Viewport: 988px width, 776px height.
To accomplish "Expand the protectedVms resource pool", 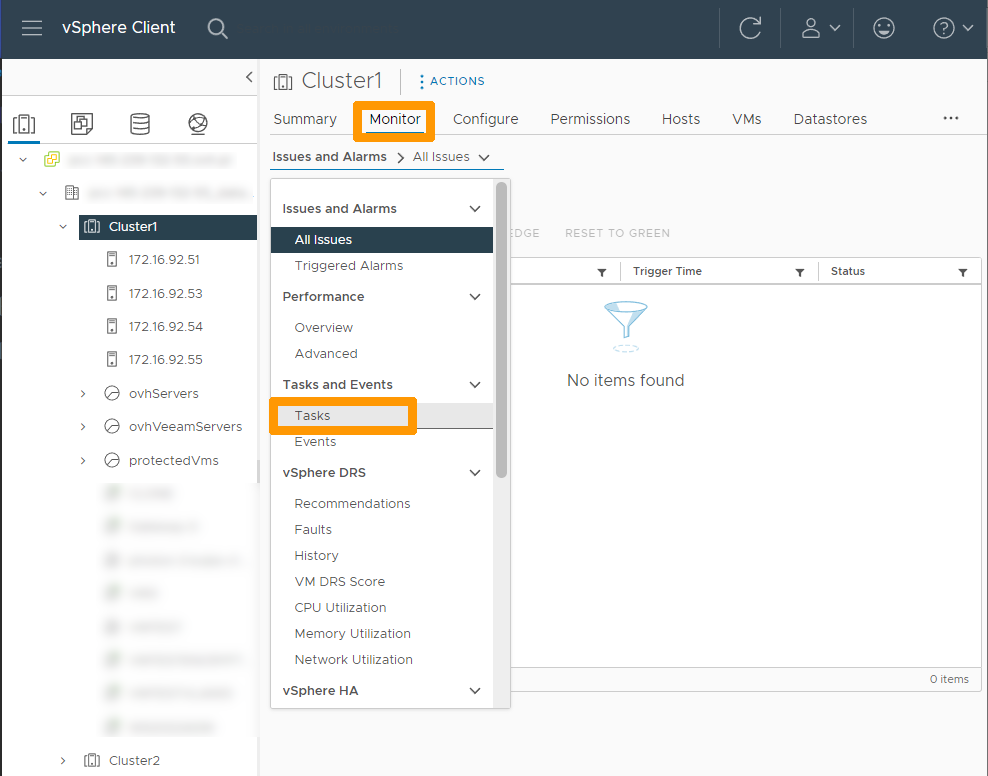I will point(83,460).
